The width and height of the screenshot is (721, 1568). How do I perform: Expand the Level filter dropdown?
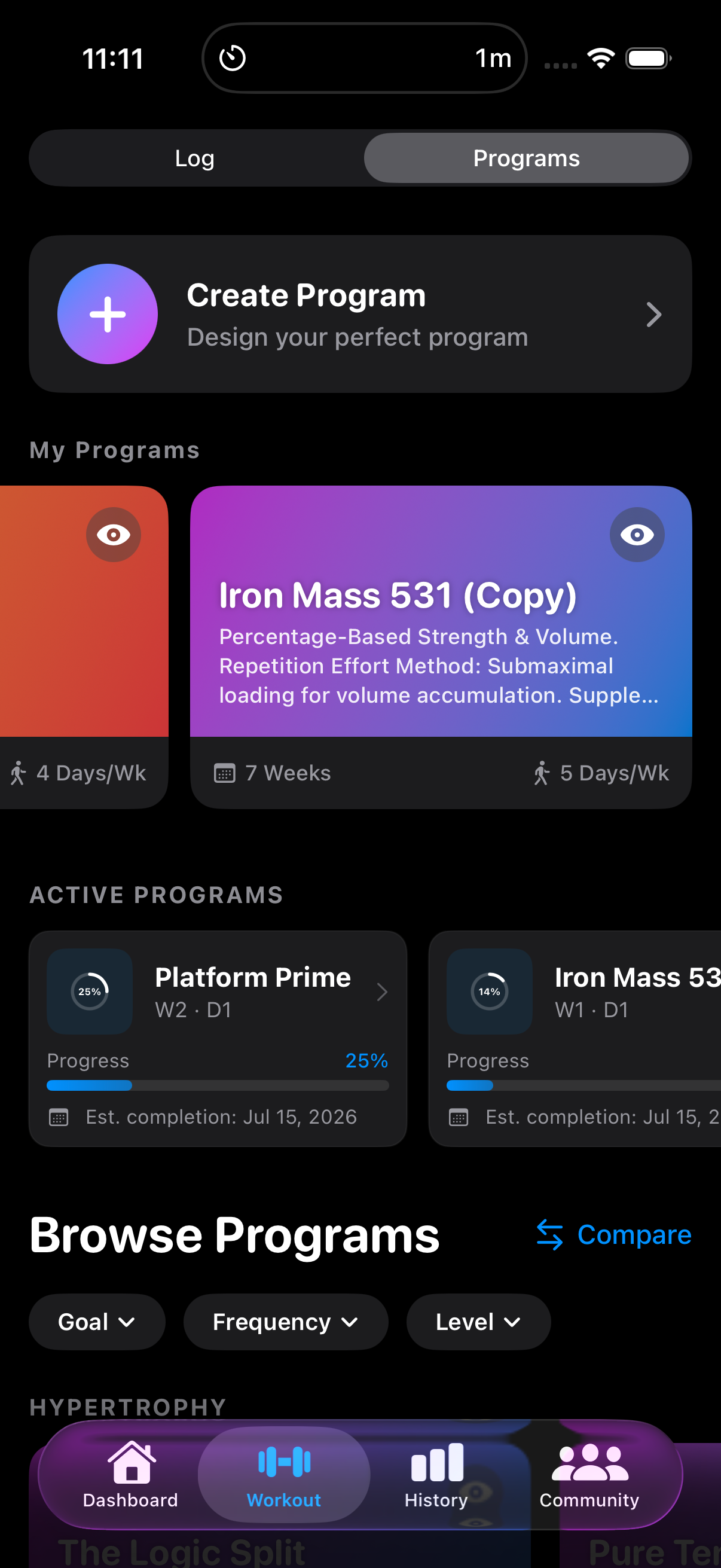click(478, 1322)
